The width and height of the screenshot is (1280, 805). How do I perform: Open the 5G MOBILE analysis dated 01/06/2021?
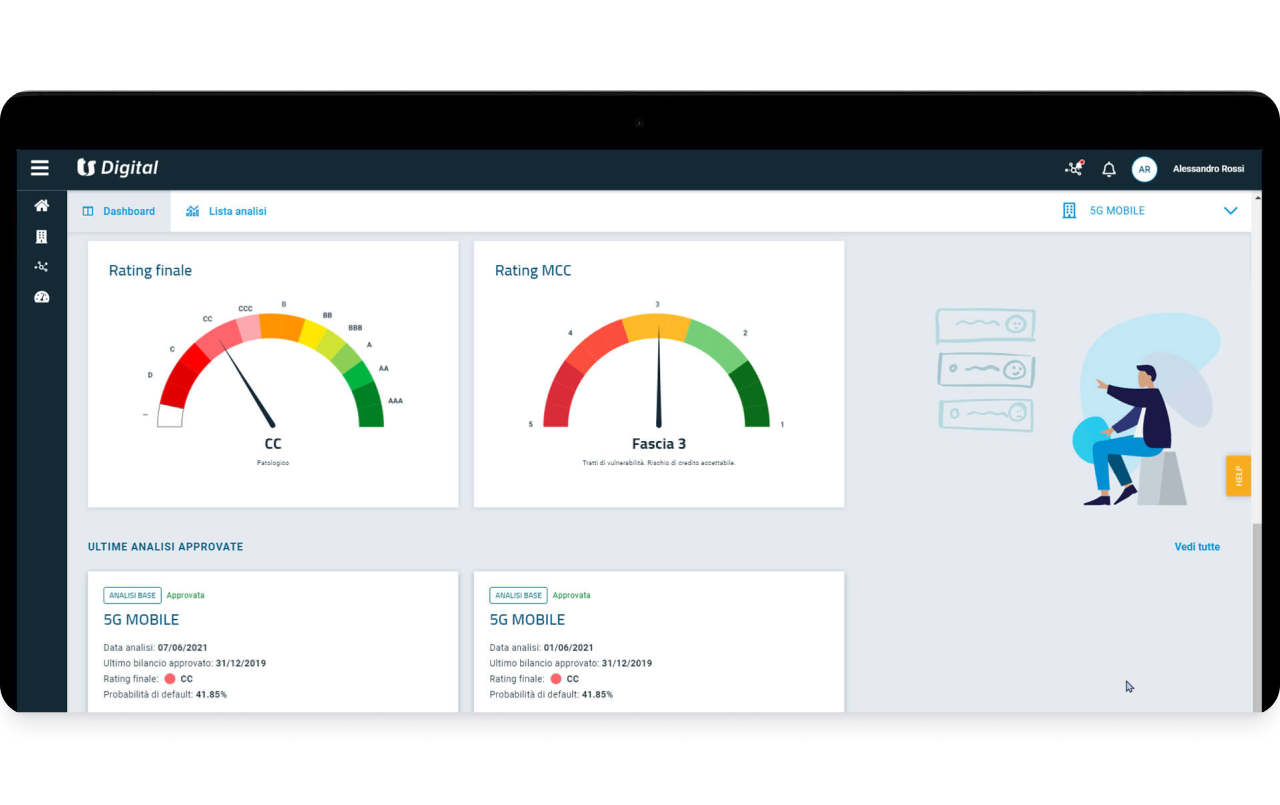[x=659, y=642]
